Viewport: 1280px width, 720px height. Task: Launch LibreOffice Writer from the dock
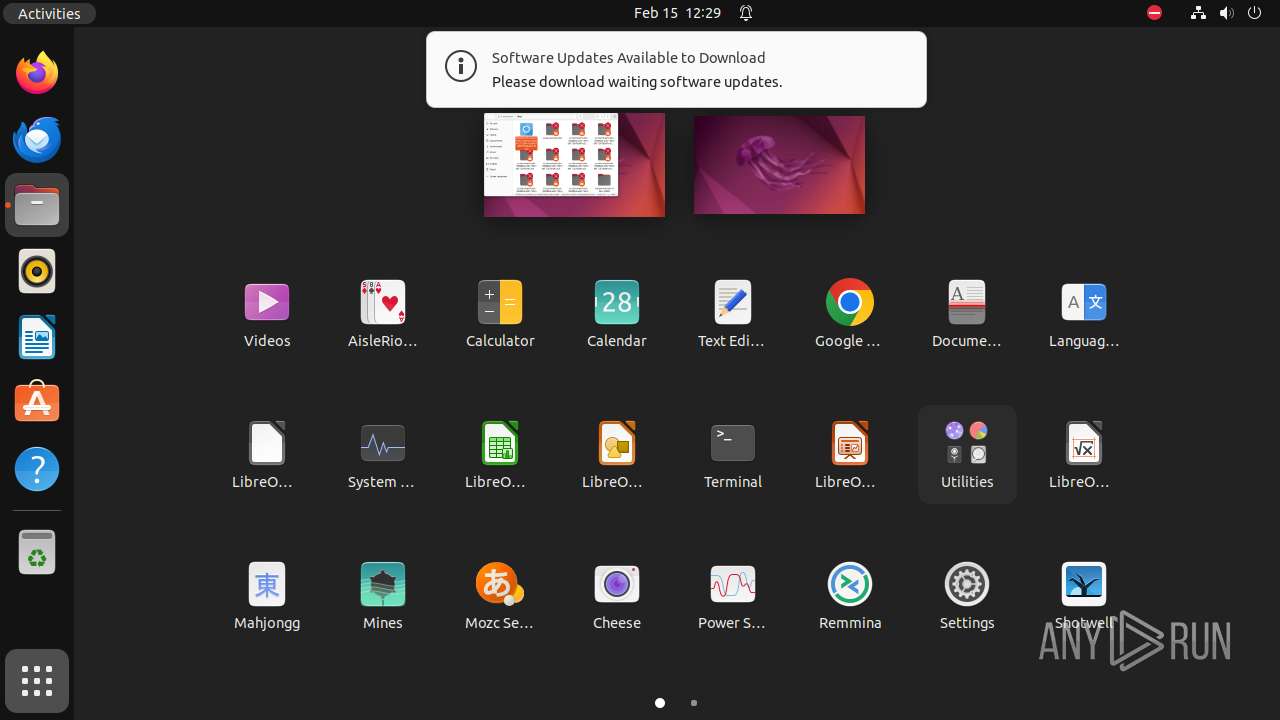point(37,337)
